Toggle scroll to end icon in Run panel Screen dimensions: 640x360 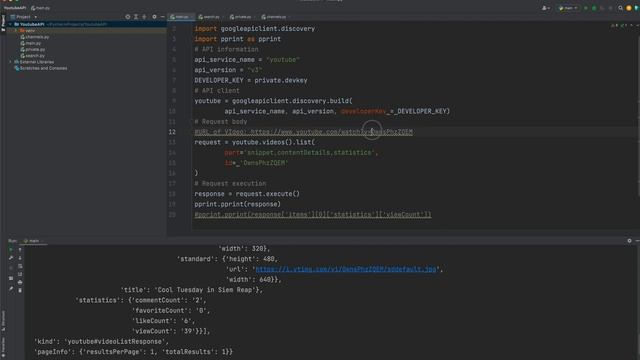pyautogui.click(x=20, y=274)
